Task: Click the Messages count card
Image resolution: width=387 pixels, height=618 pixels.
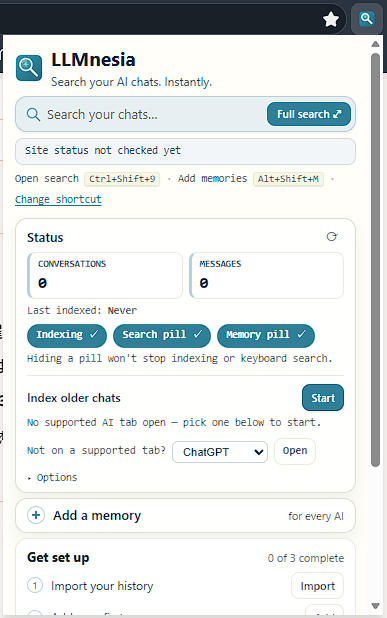Action: tap(266, 275)
